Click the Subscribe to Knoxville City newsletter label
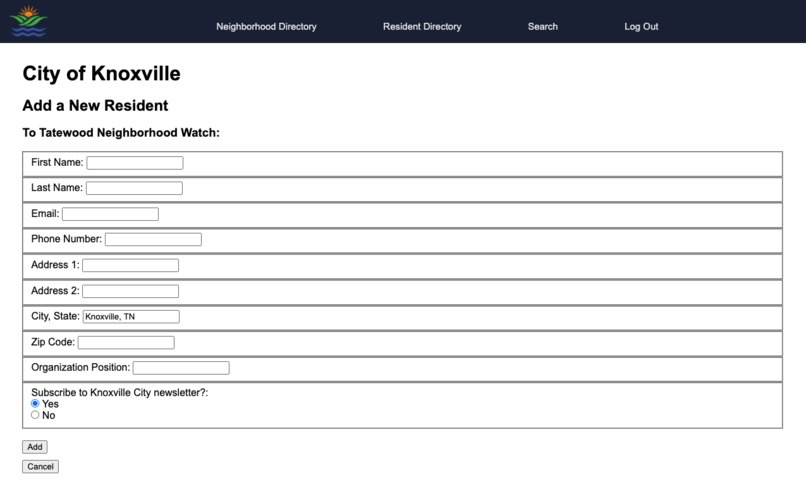This screenshot has width=806, height=484. 119,393
